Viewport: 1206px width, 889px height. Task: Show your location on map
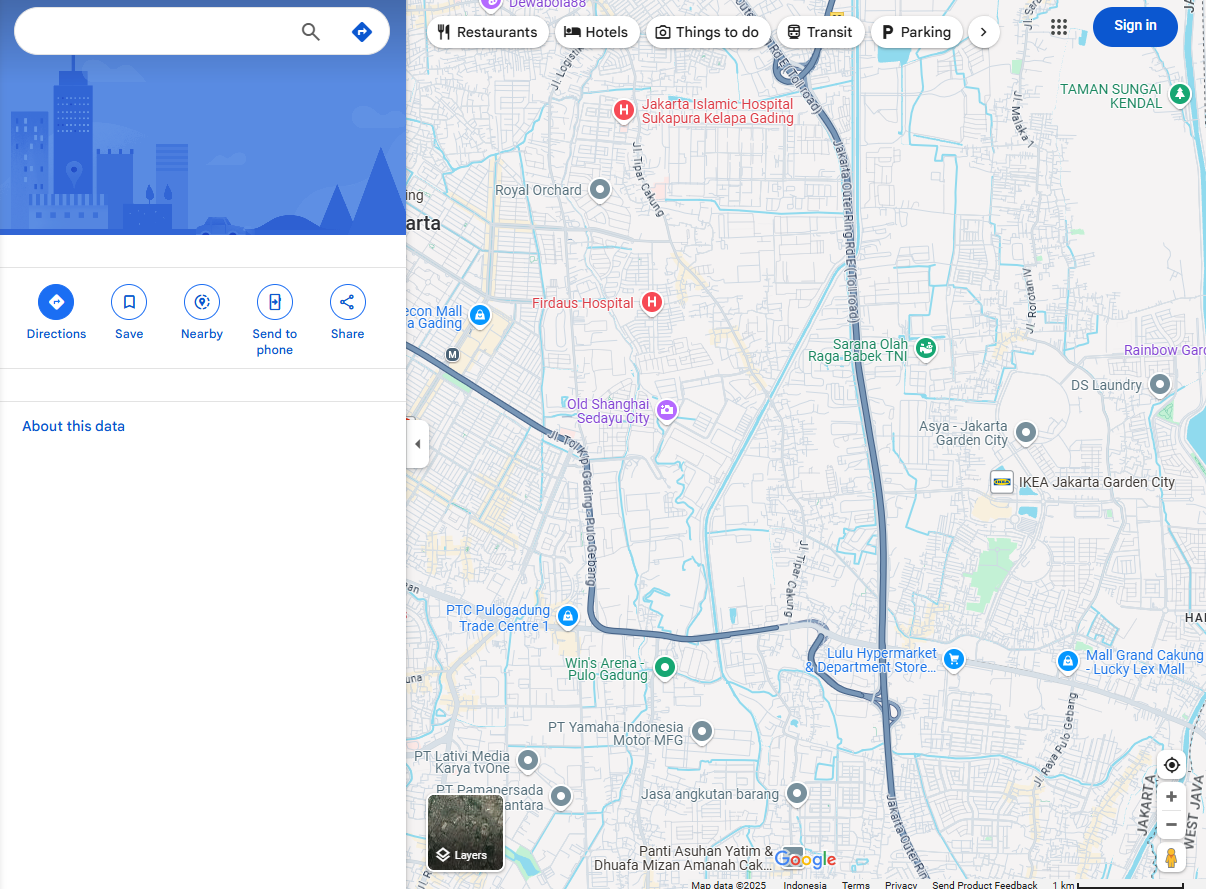[1172, 765]
